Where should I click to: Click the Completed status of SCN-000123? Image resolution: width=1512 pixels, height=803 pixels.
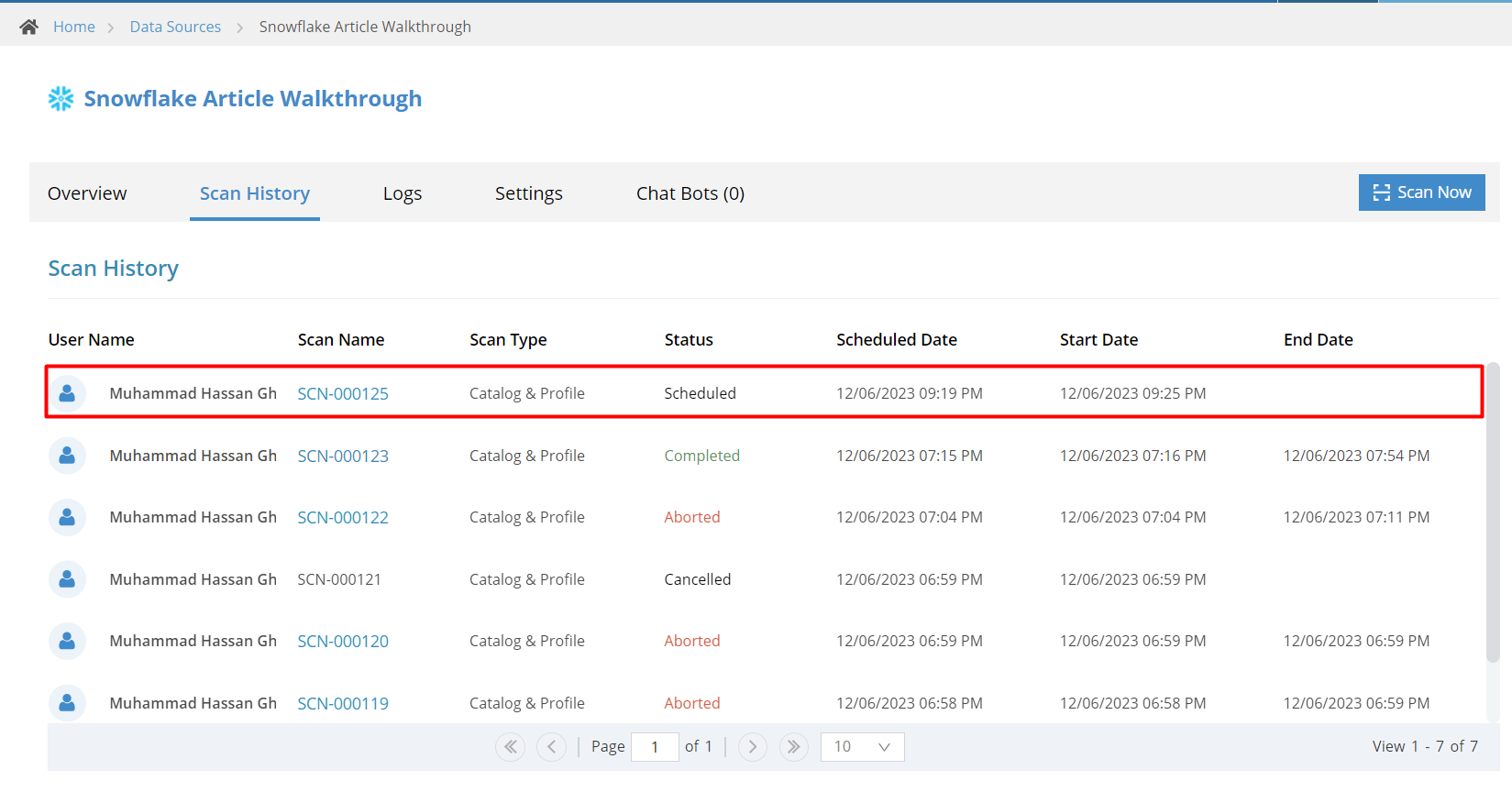tap(702, 456)
